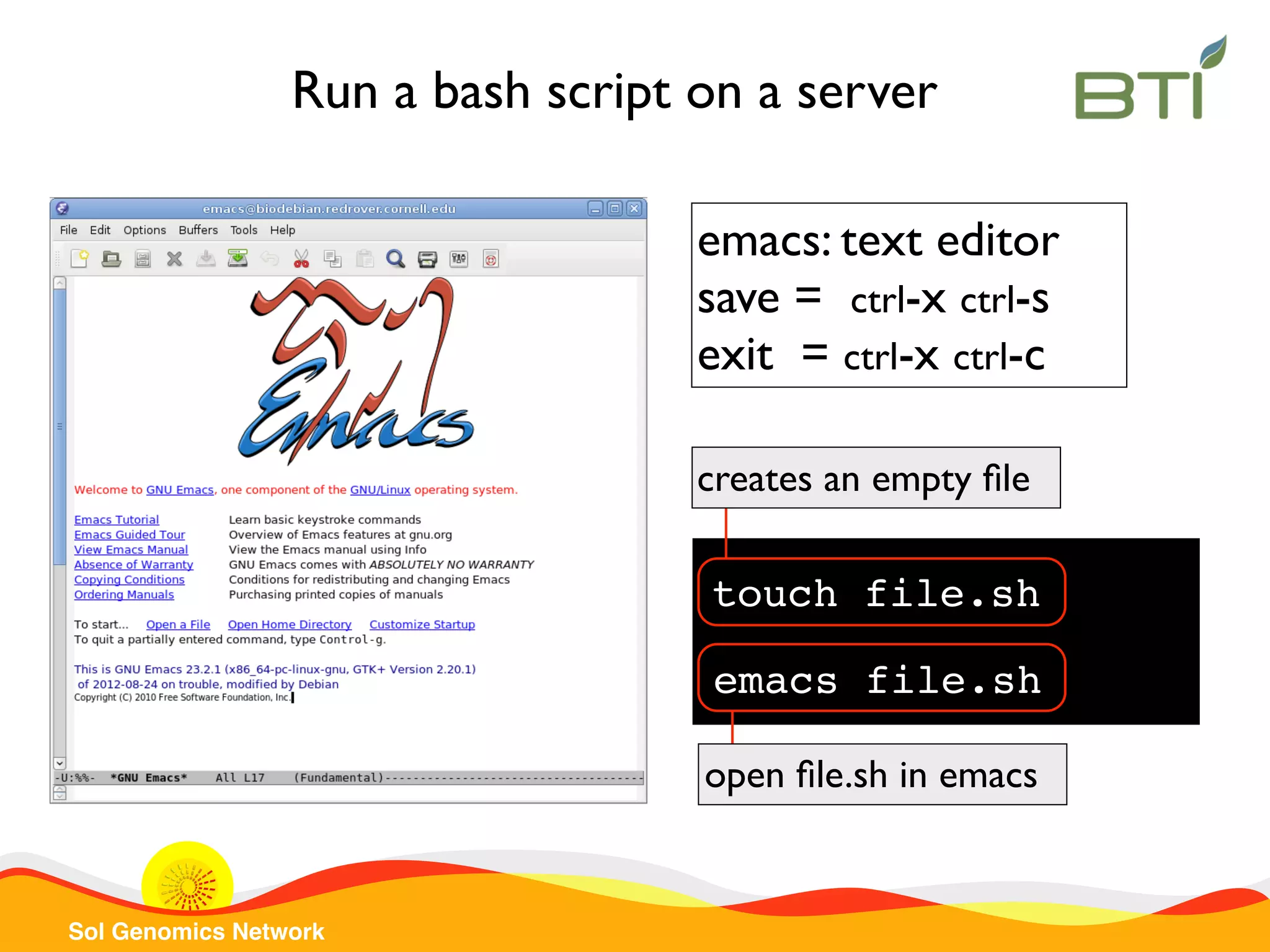Click the scrollbar down arrow
The image size is (1270, 952).
[x=60, y=763]
